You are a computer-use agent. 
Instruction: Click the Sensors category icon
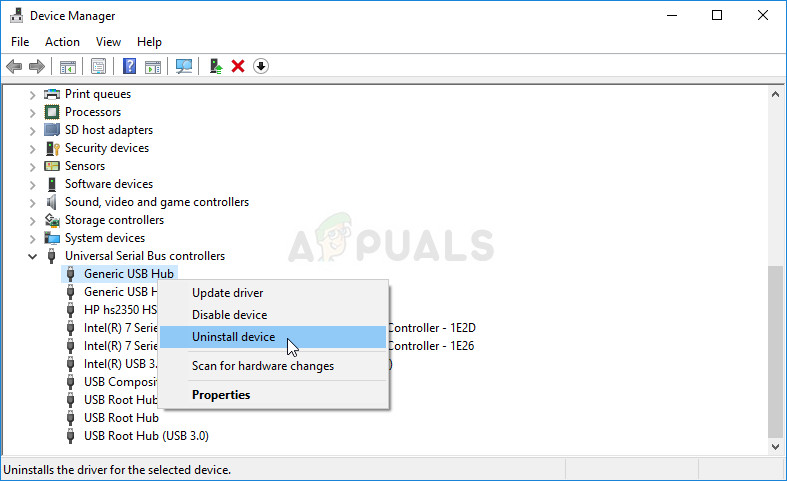(x=52, y=166)
